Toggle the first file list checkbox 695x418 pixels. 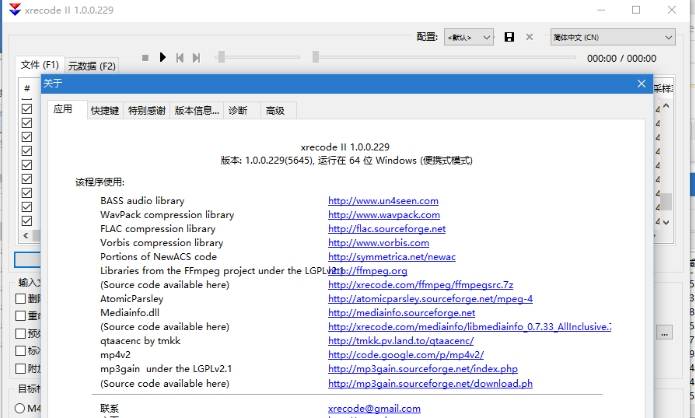[x=27, y=109]
